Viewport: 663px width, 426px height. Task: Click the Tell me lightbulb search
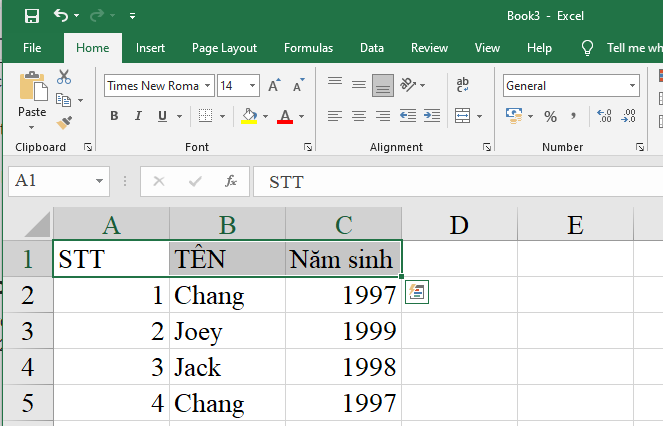[x=587, y=48]
